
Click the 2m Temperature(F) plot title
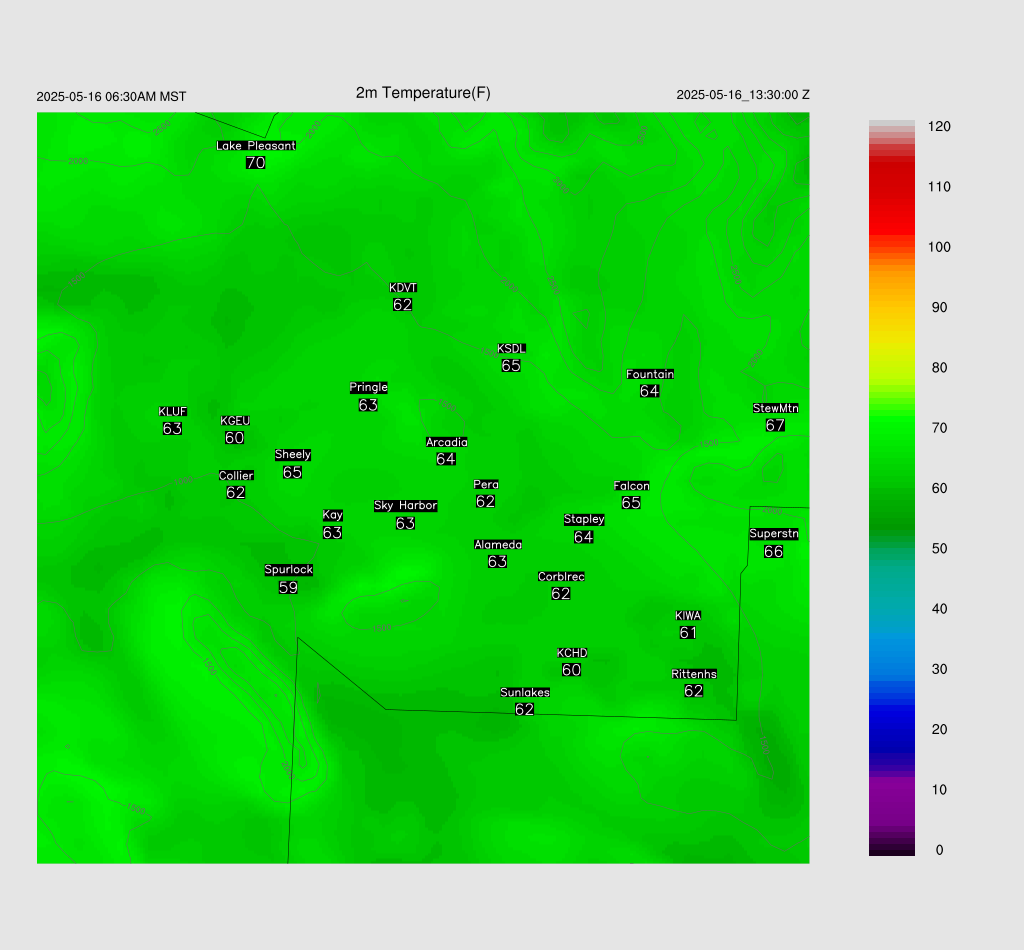(423, 93)
